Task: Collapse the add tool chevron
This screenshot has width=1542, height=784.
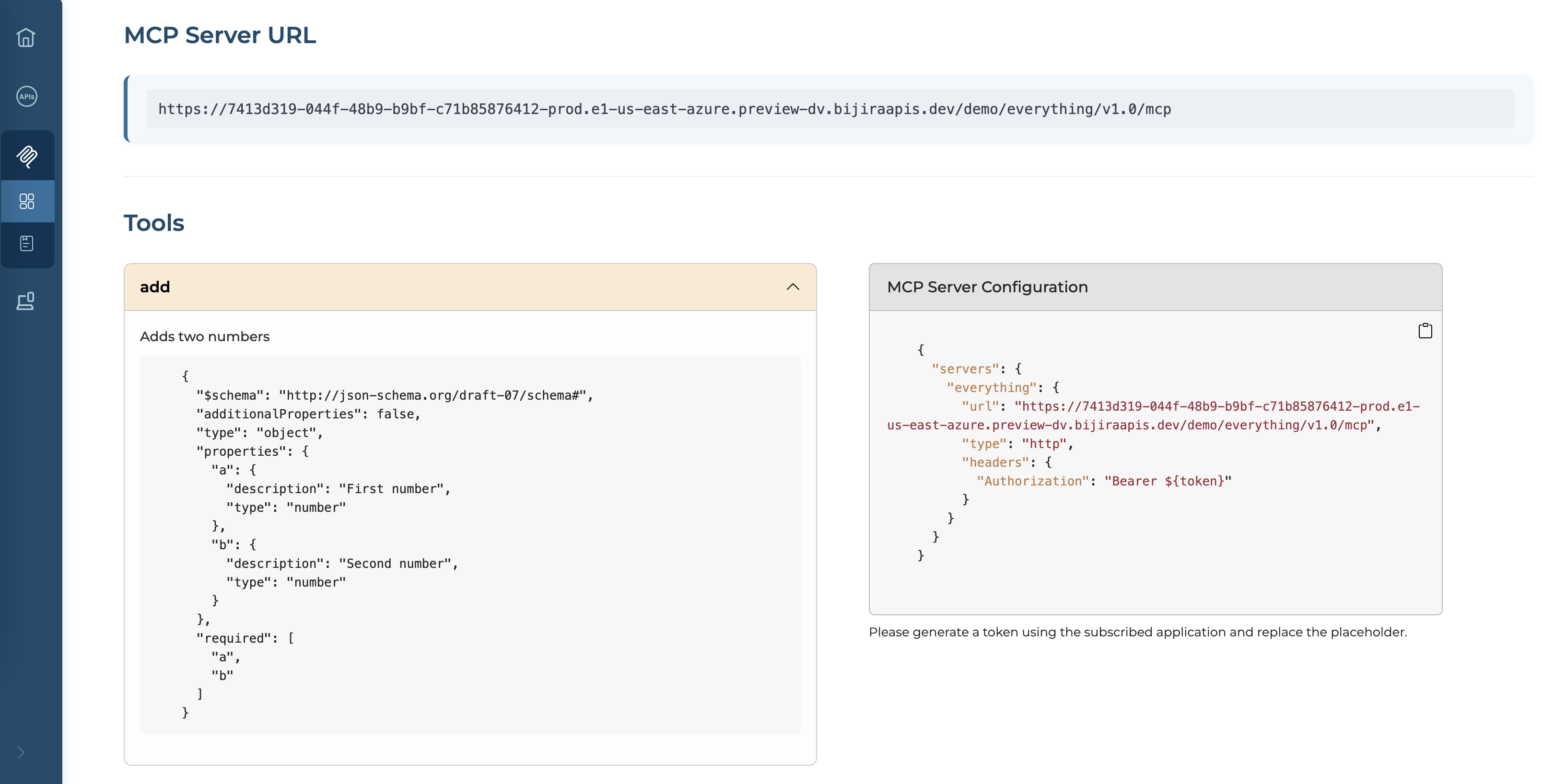Action: point(793,287)
